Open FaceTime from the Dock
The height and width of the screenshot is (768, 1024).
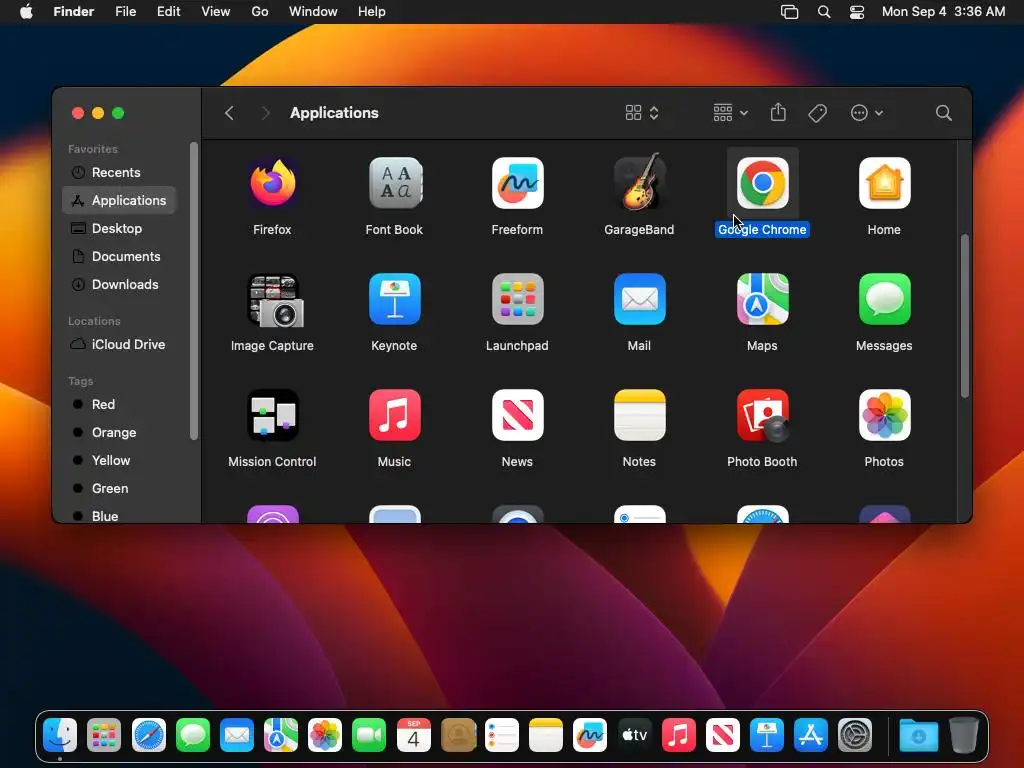pyautogui.click(x=369, y=736)
